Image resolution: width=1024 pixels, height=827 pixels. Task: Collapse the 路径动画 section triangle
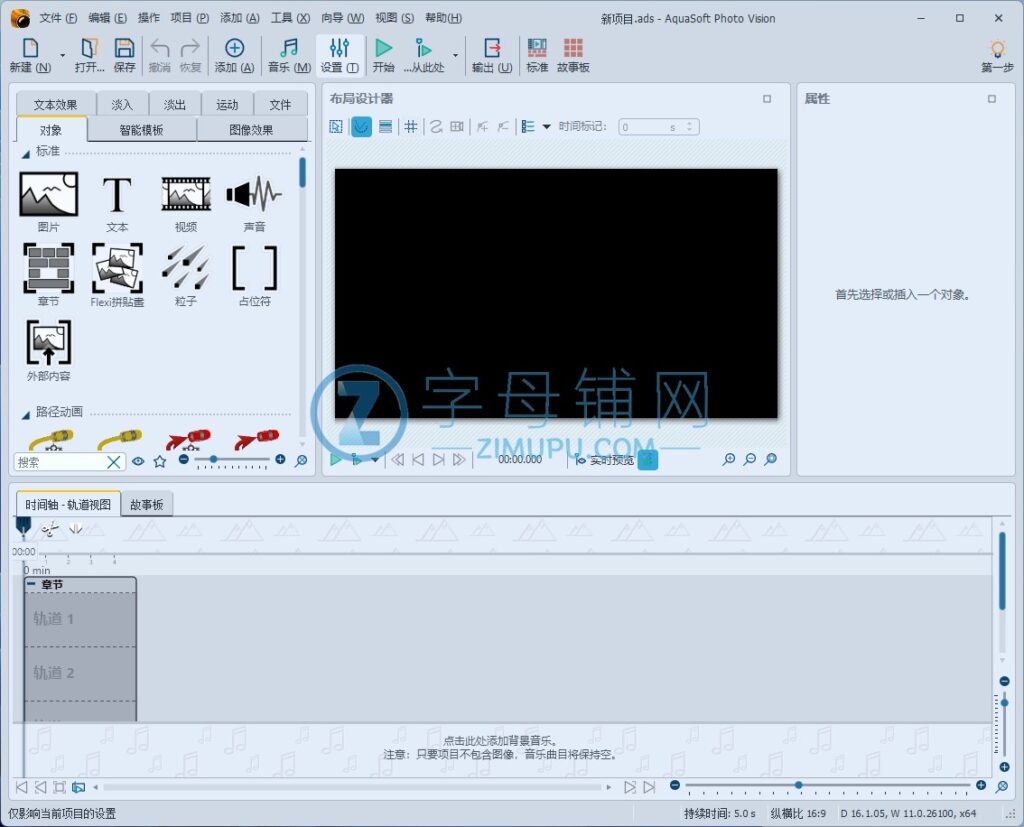pos(25,415)
